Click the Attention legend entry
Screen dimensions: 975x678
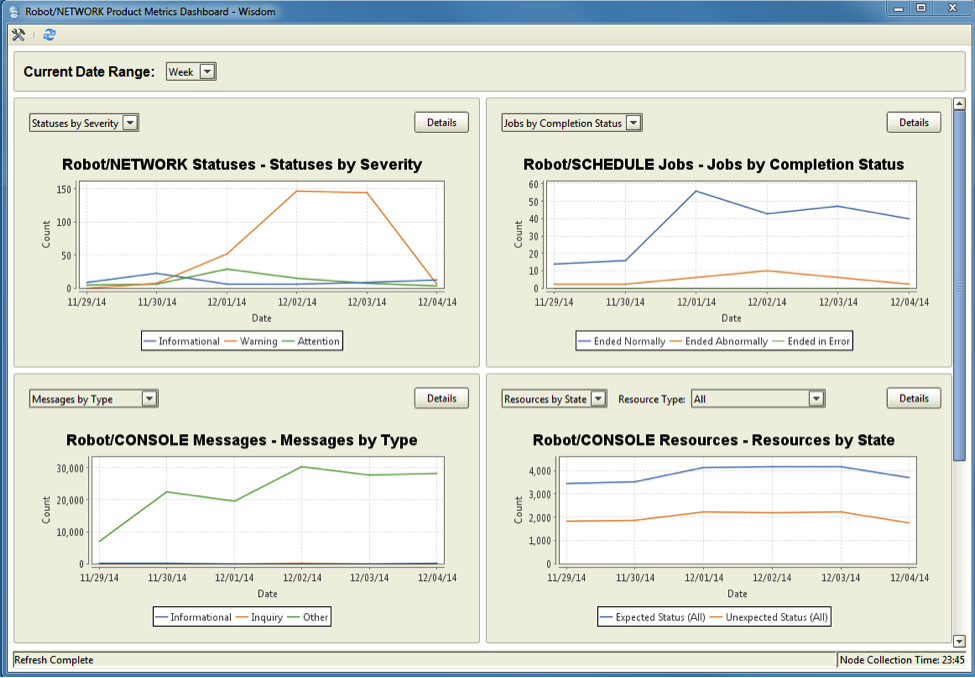(312, 341)
